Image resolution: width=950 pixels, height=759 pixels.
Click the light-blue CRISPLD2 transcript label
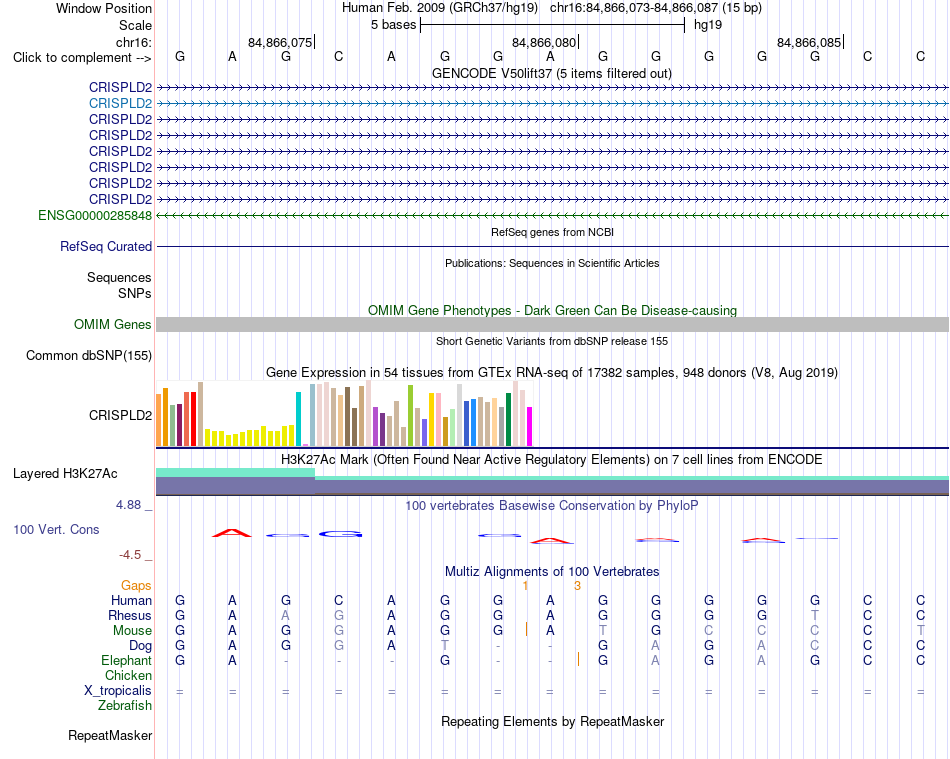coord(120,103)
